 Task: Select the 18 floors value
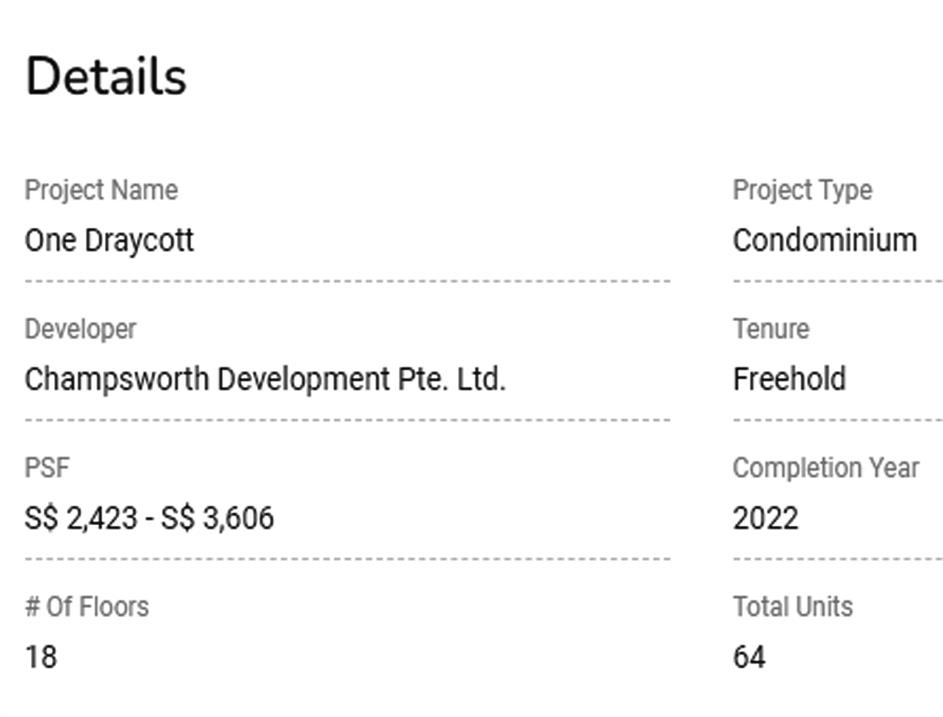pyautogui.click(x=41, y=657)
